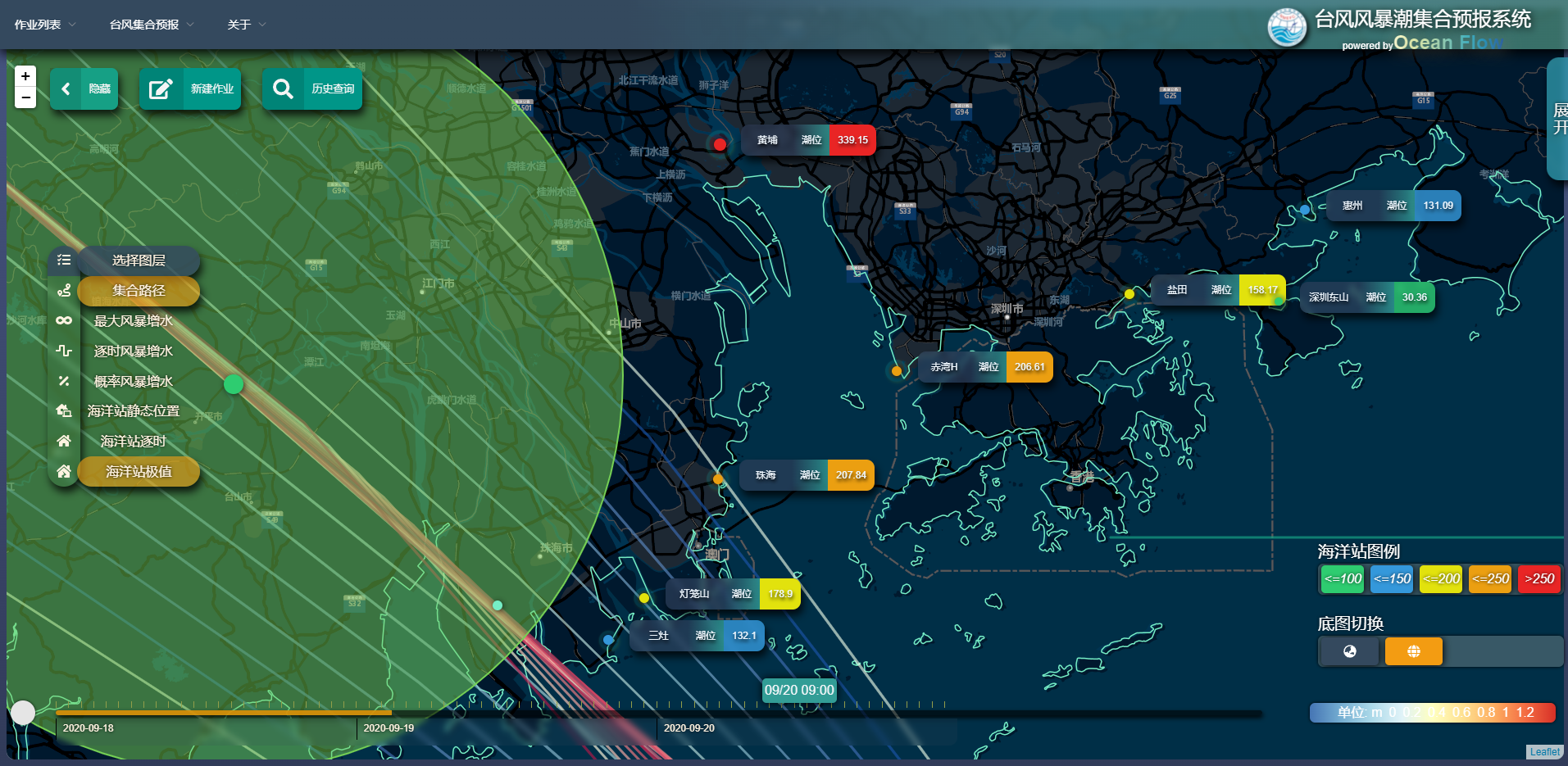This screenshot has height=766, width=1568.
Task: Click the 09/20 09:00 time tooltip
Action: tap(799, 690)
